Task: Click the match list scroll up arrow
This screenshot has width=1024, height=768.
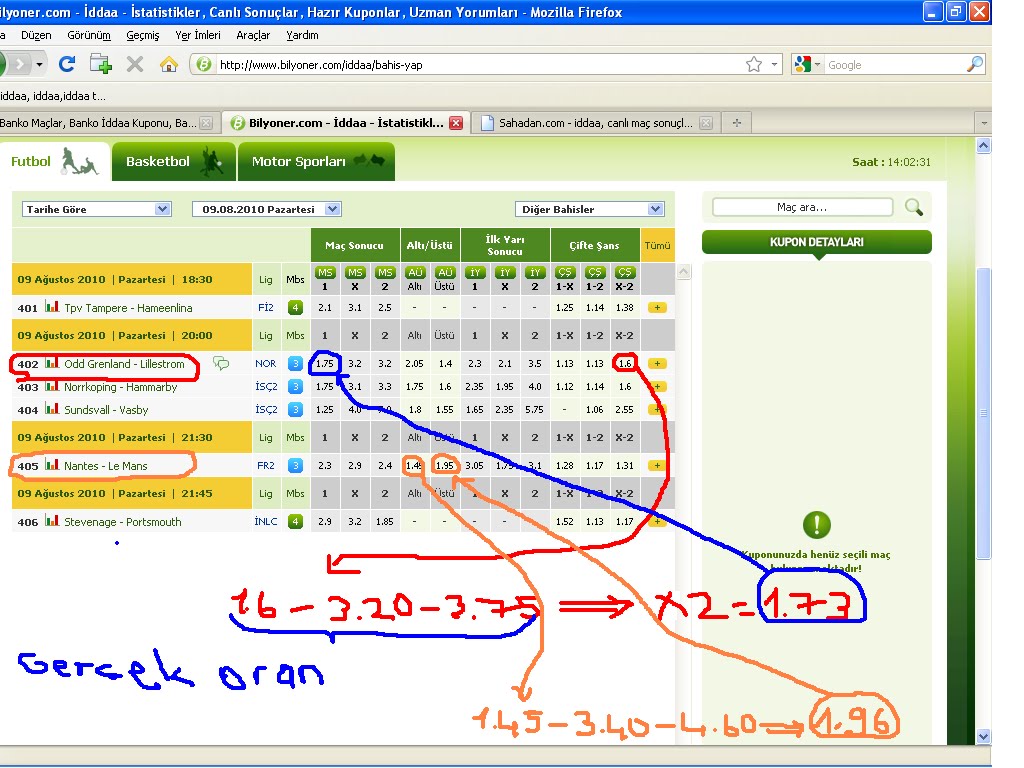Action: 683,271
